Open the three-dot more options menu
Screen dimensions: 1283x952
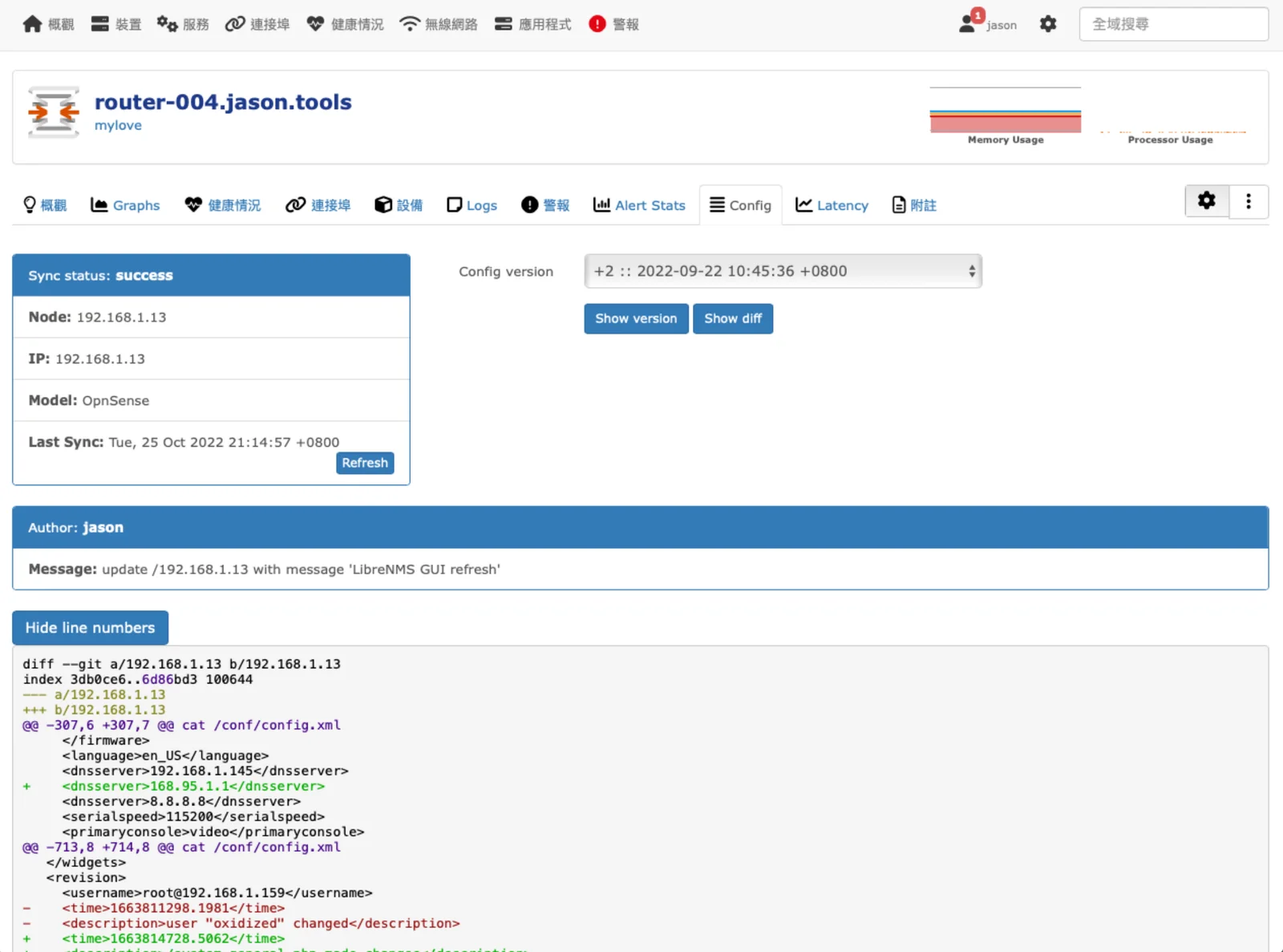pyautogui.click(x=1249, y=201)
